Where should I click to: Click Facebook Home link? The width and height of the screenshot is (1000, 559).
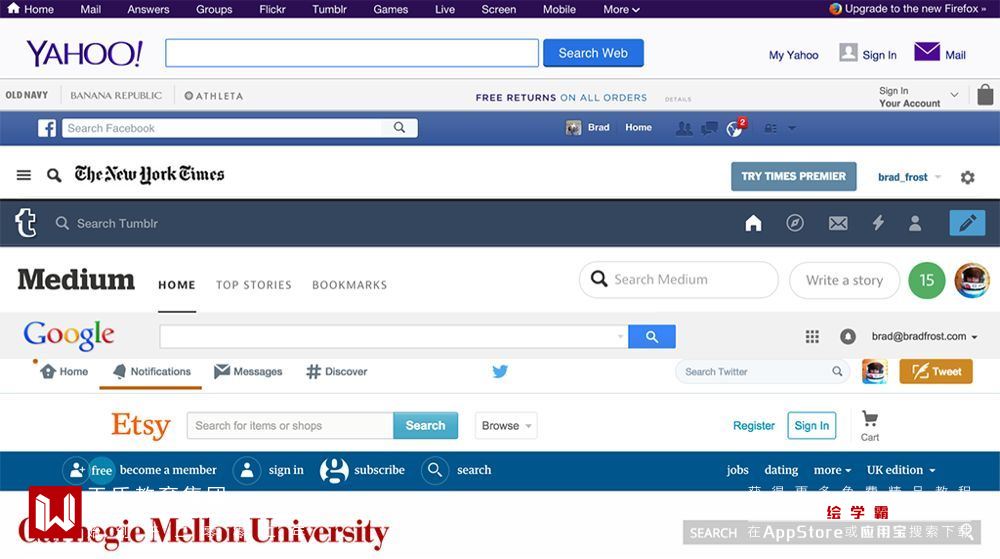pos(638,127)
